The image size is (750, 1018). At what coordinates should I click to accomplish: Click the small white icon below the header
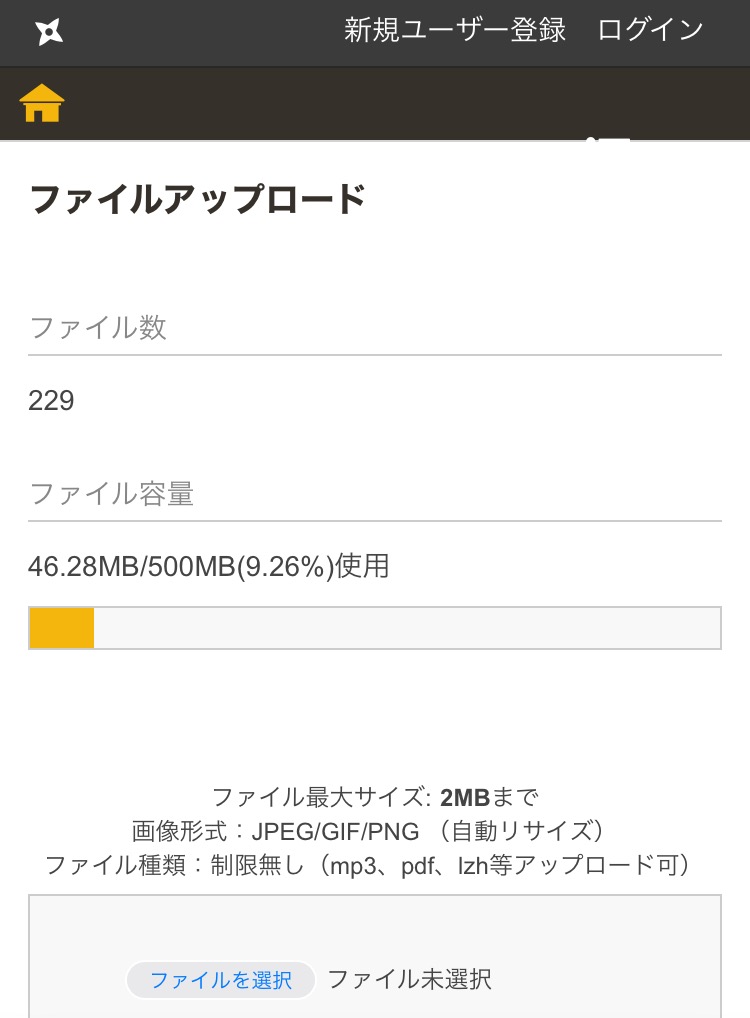pyautogui.click(x=609, y=140)
